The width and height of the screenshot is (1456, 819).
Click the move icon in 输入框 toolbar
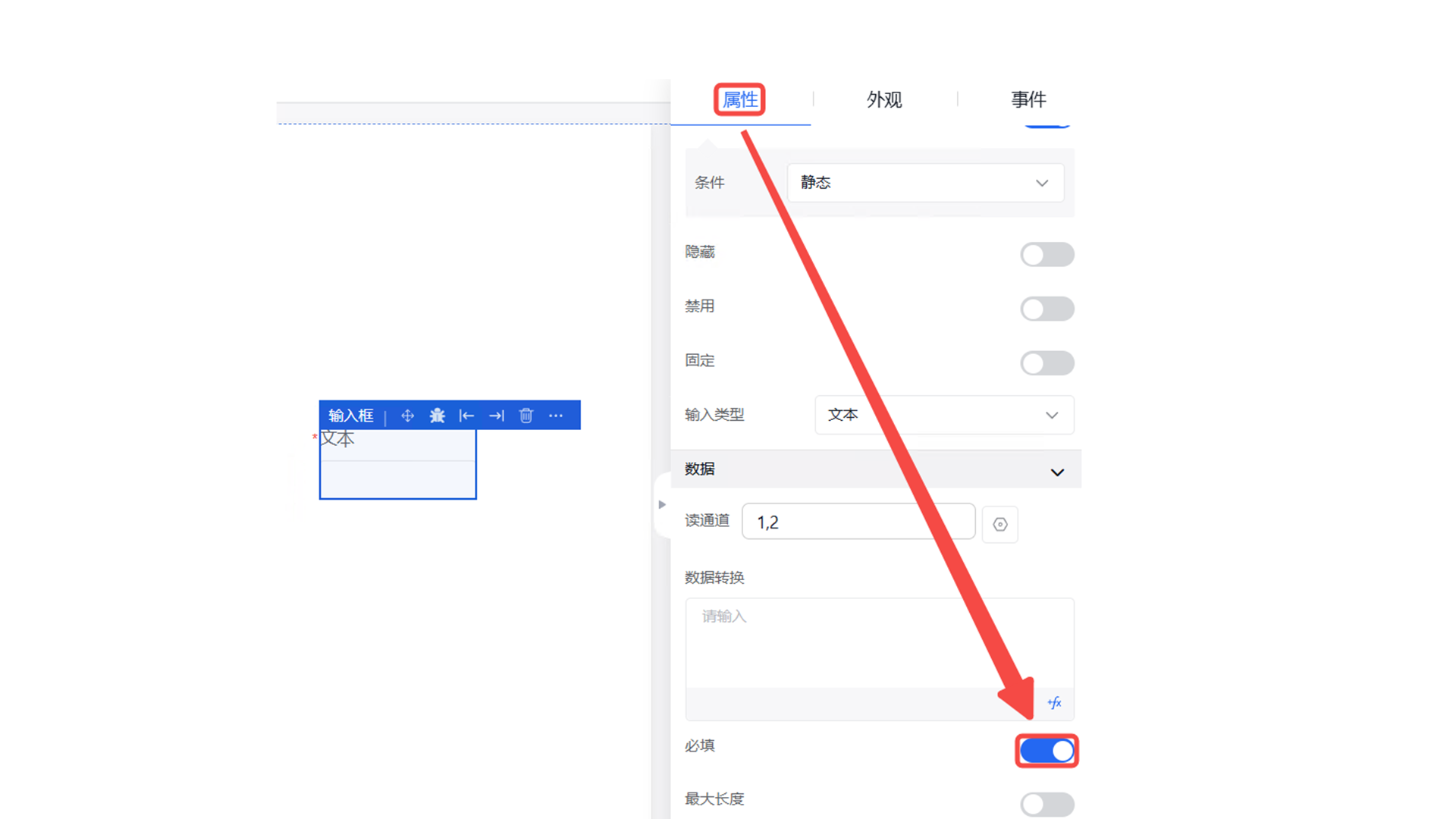click(x=407, y=416)
